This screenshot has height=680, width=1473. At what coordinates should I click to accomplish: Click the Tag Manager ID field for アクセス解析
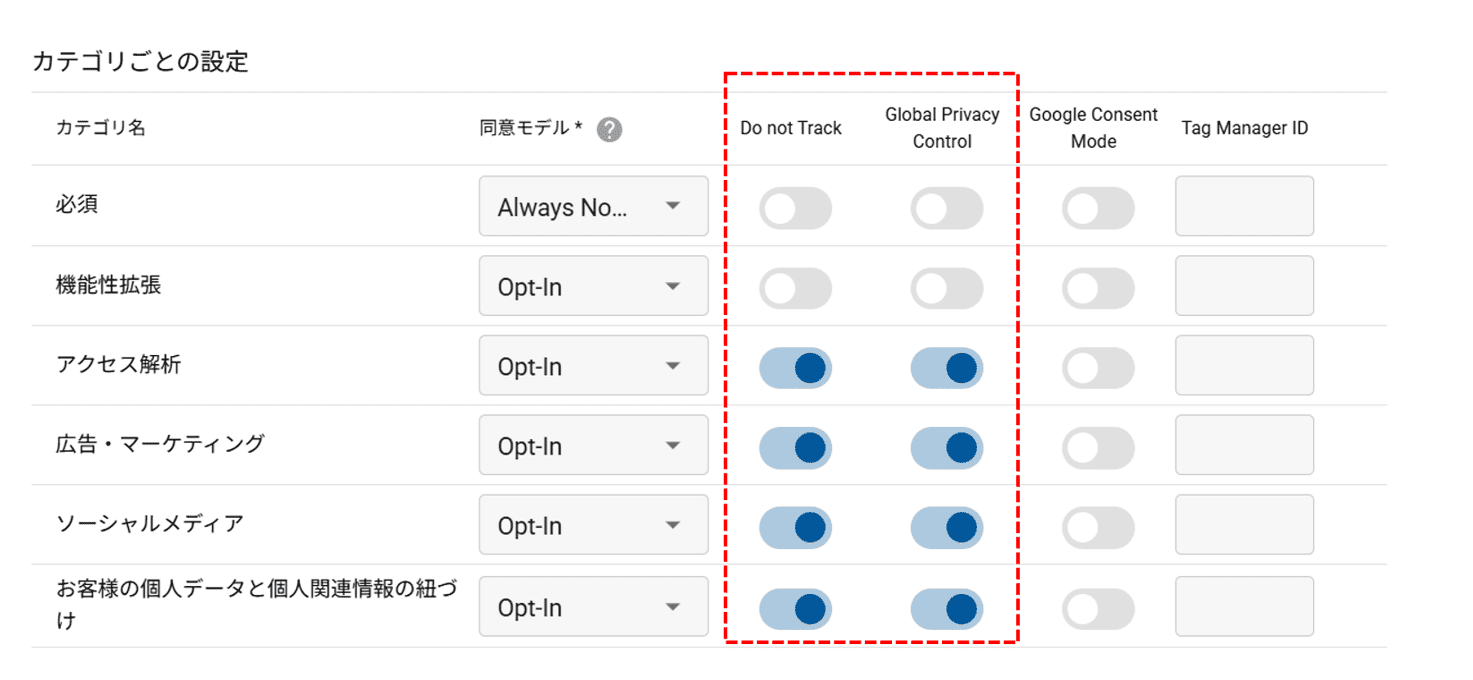click(1244, 366)
